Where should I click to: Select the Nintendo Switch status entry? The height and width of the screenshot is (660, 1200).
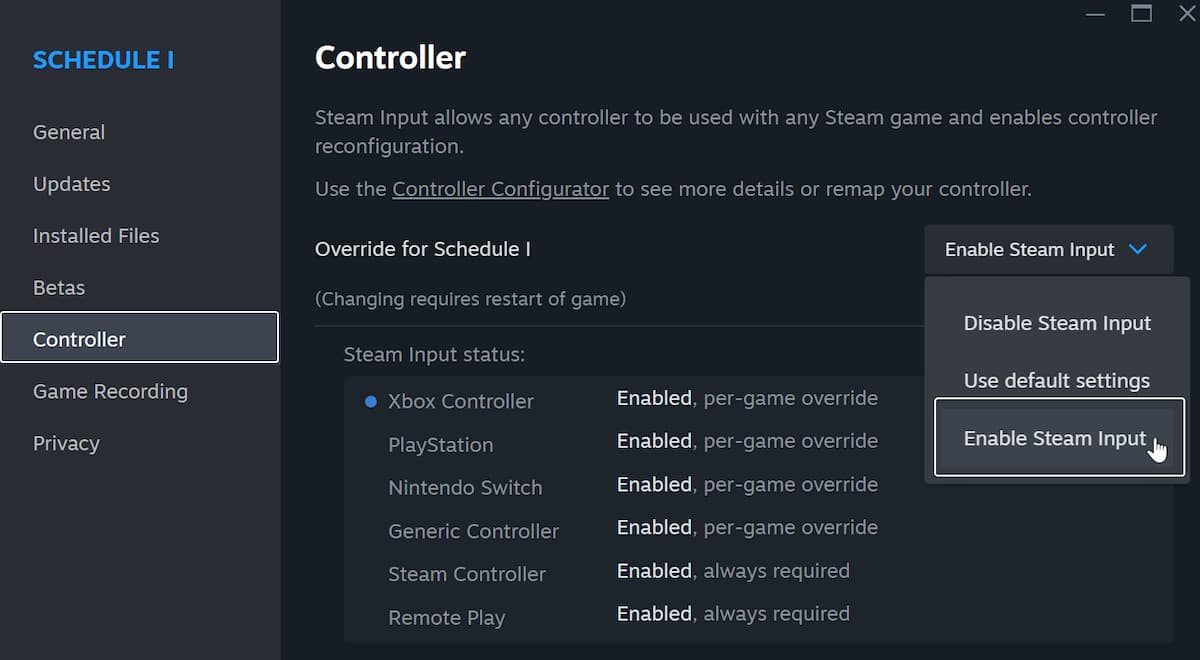coord(465,488)
